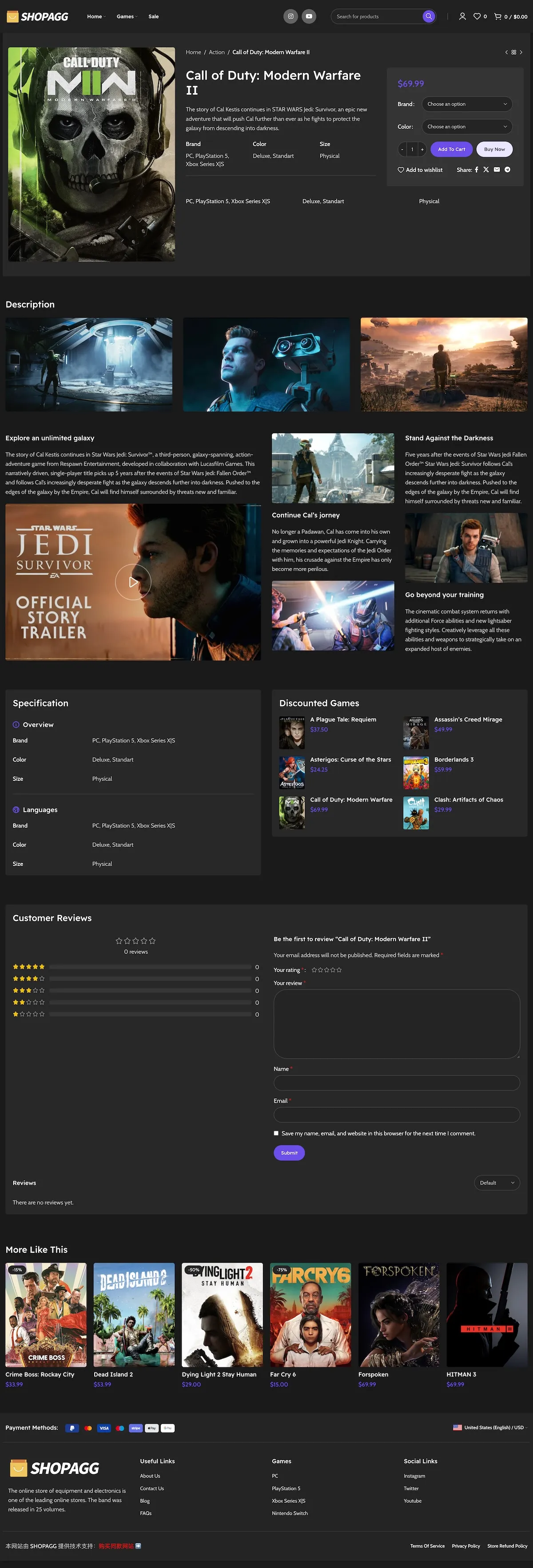Set your rating to one star
This screenshot has width=533, height=1568.
coord(314,970)
